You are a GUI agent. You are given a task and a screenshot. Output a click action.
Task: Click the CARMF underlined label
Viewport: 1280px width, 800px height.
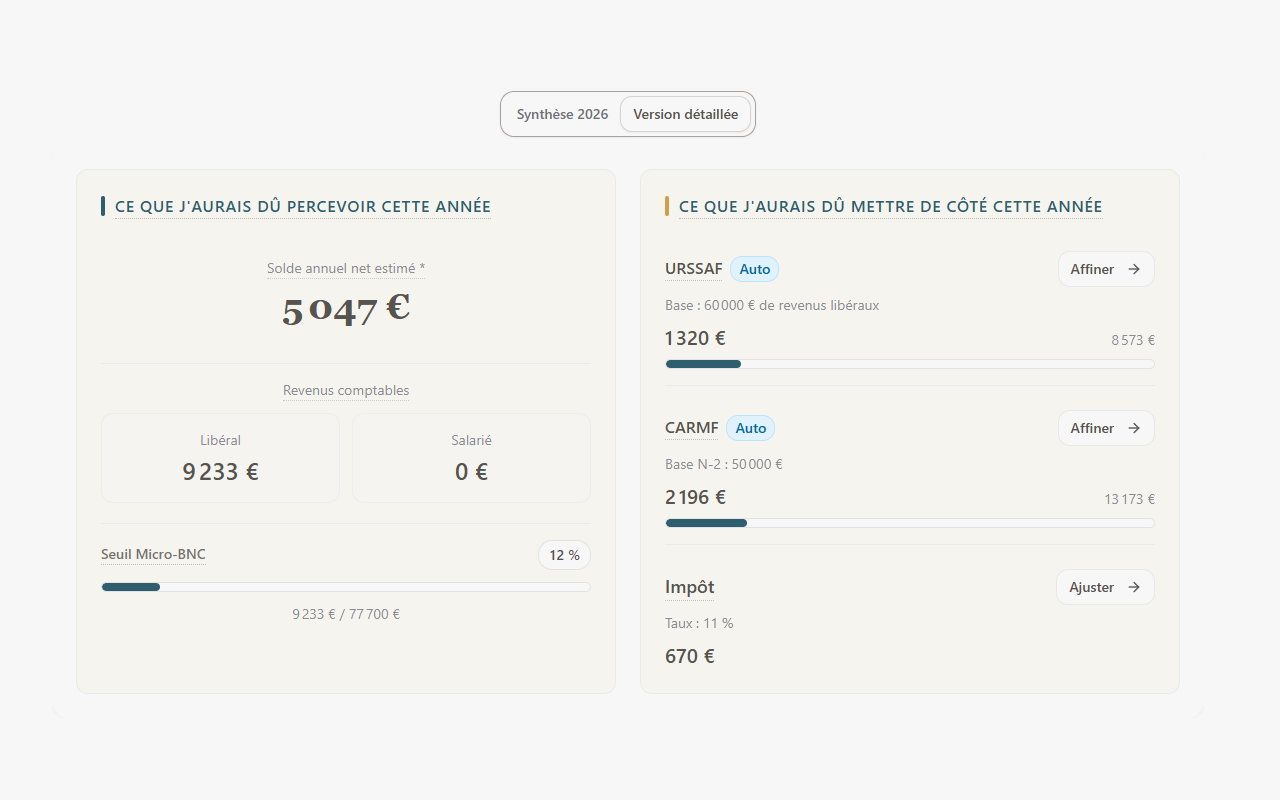tap(691, 428)
